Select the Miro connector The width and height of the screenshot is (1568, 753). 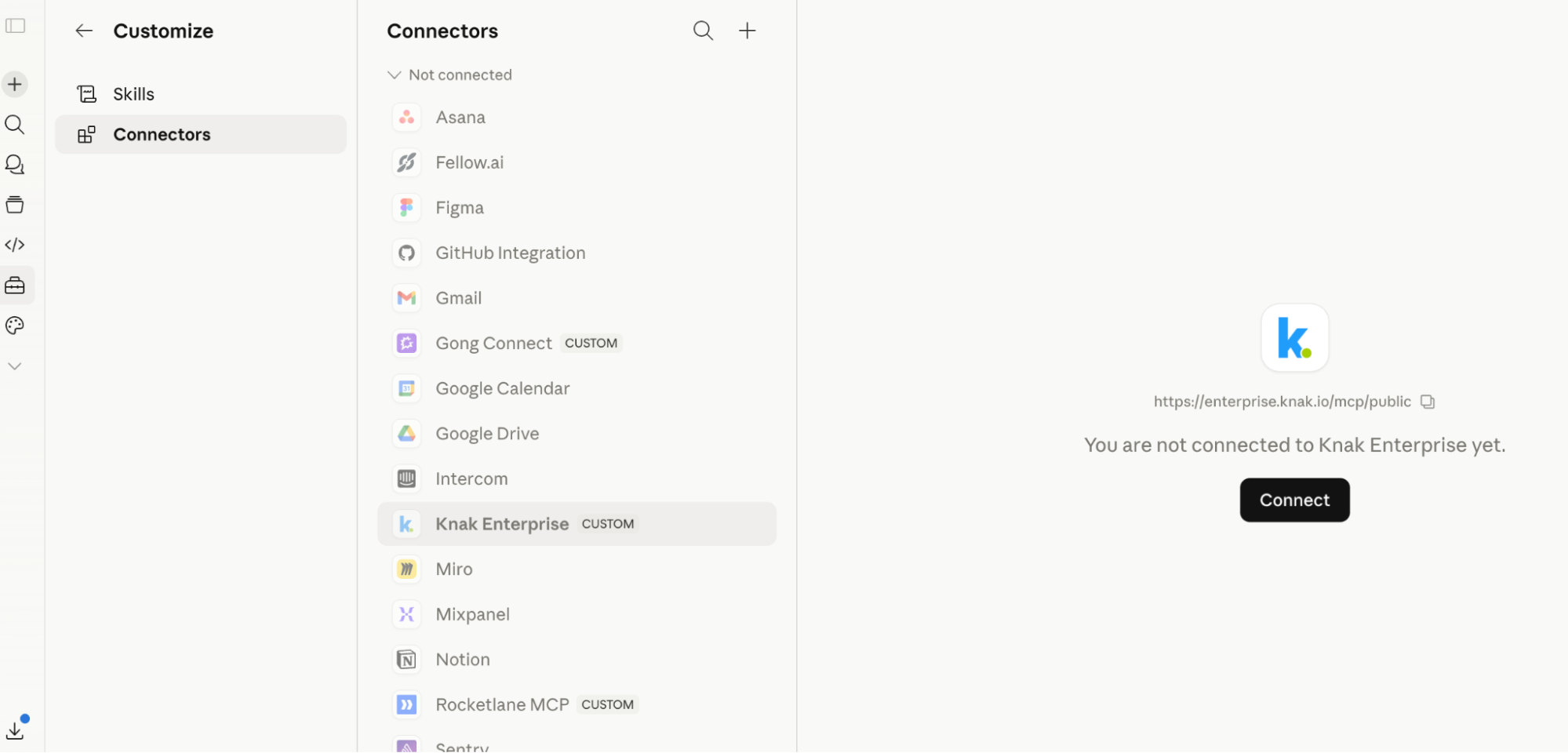577,569
